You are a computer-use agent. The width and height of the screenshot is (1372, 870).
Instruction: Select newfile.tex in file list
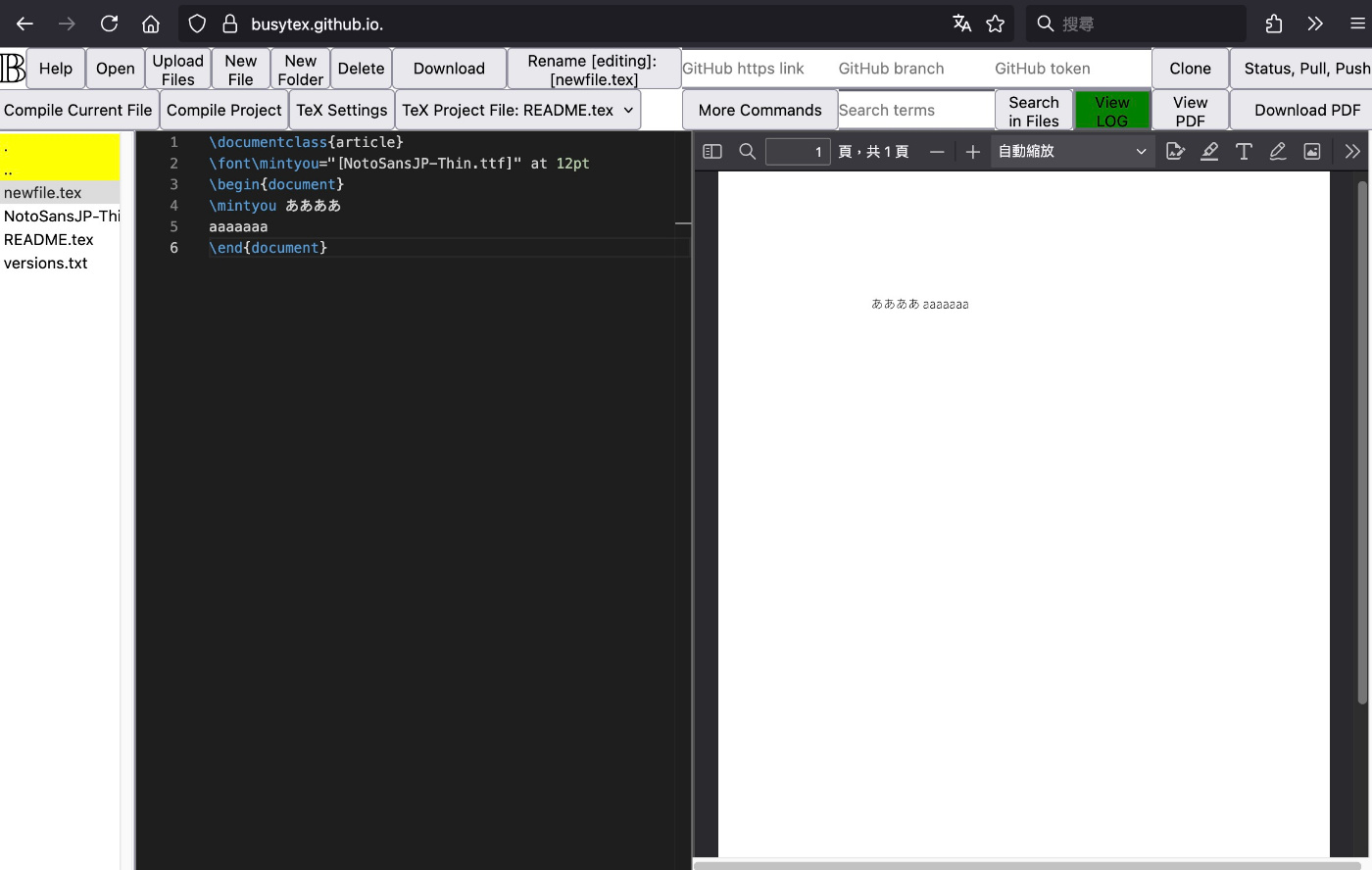coord(60,193)
